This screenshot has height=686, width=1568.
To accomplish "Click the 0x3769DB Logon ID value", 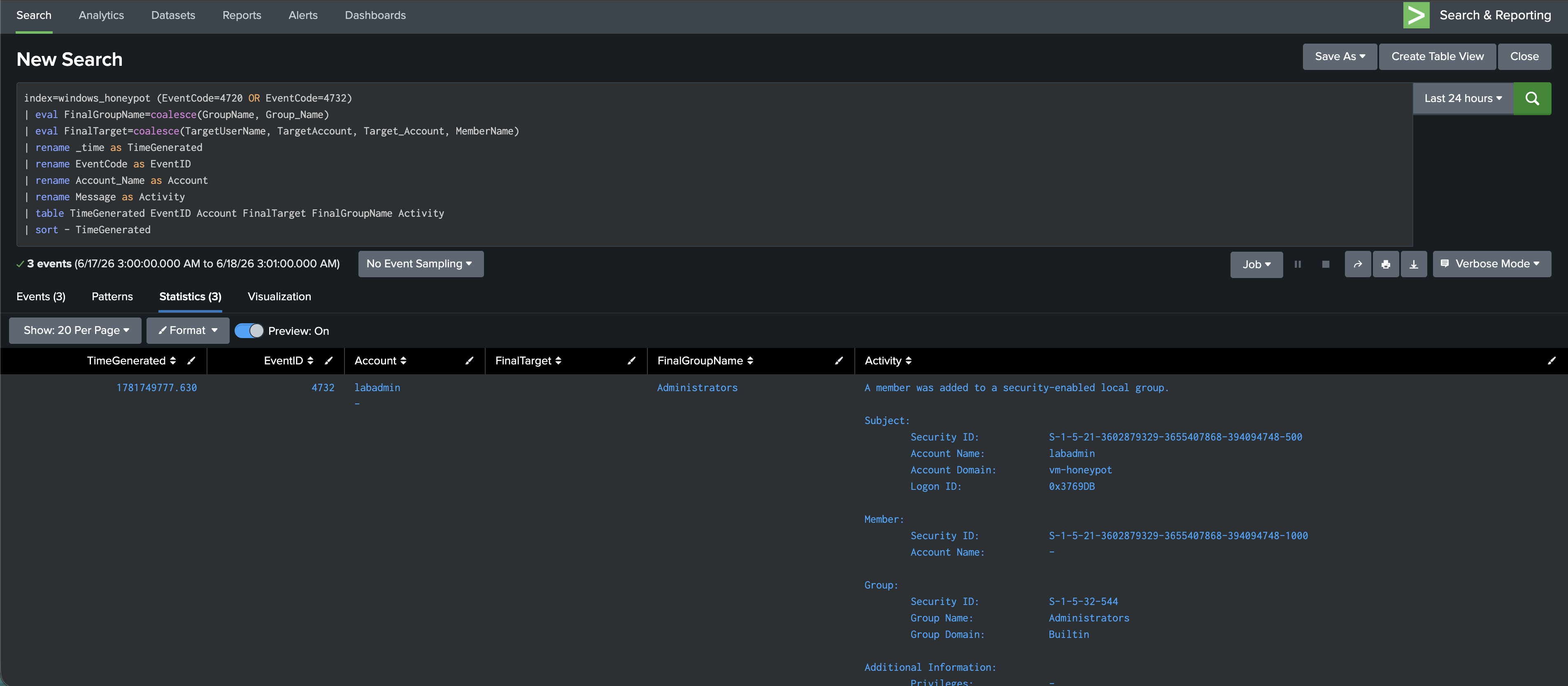I will coord(1071,487).
